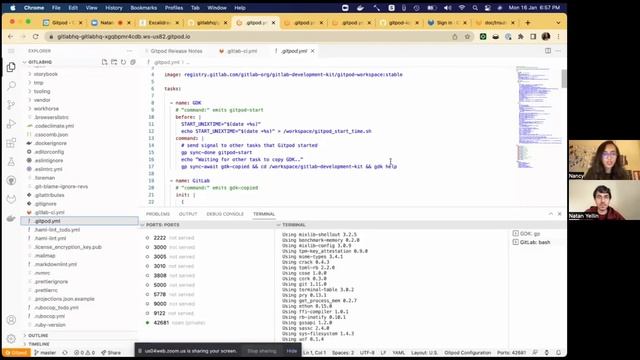Viewport: 640px width, 360px height.
Task: Select the GDK: gp terminal
Action: coord(530,233)
